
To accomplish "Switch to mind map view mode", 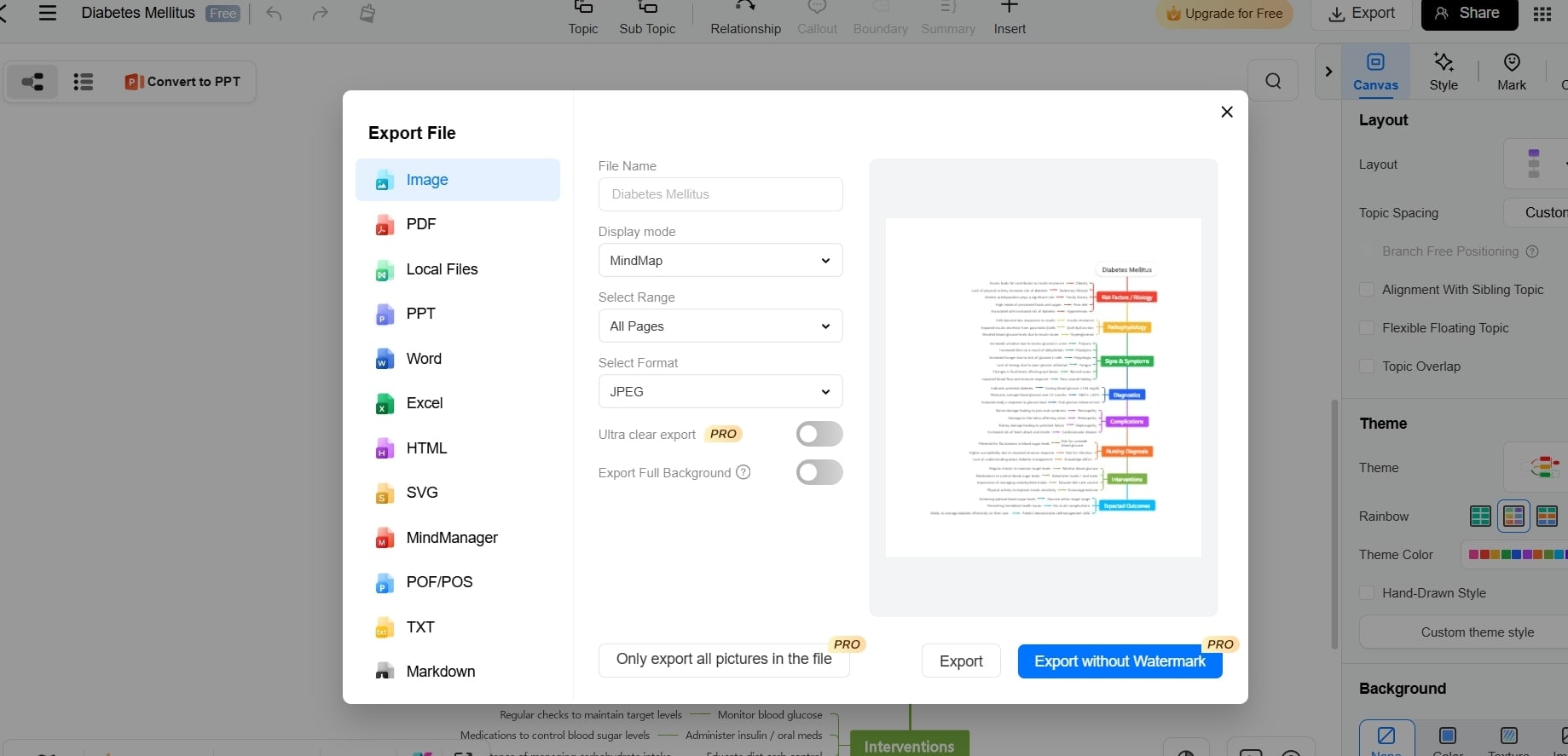I will (33, 82).
